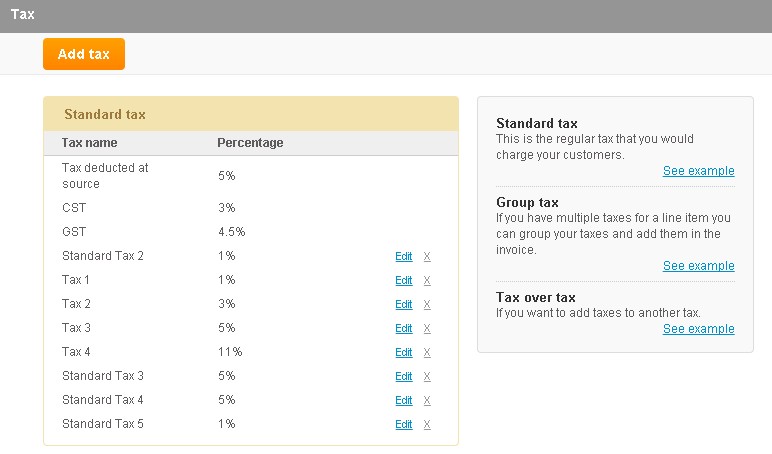Open Edit for Tax 1
This screenshot has width=772, height=454.
(404, 280)
